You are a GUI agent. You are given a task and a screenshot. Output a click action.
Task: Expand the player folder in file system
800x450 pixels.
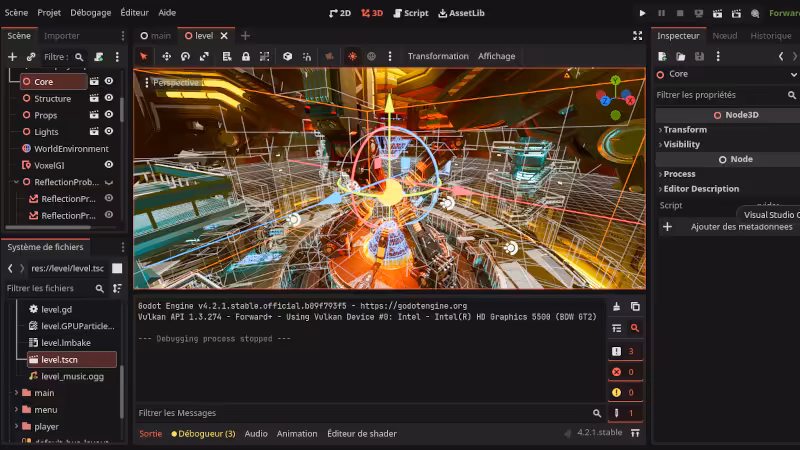pos(16,427)
